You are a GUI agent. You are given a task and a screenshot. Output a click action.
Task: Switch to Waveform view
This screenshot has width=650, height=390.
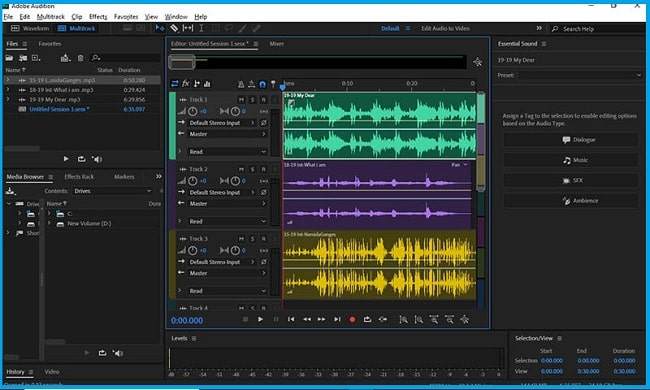tap(30, 29)
